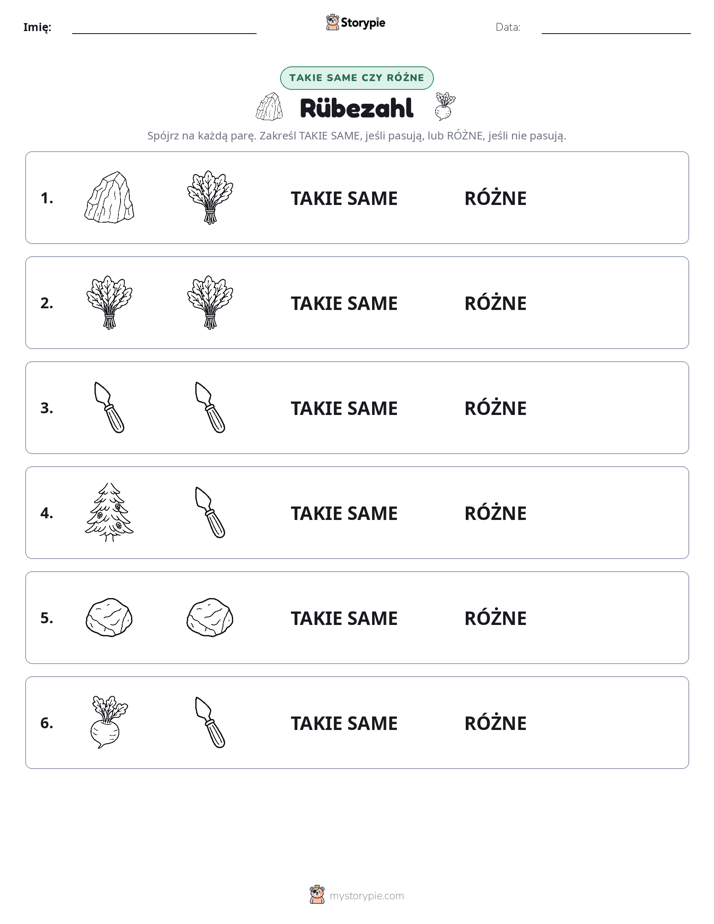Choose RÓŻNE for row 4
Screen dimensions: 714x924
pyautogui.click(x=495, y=513)
